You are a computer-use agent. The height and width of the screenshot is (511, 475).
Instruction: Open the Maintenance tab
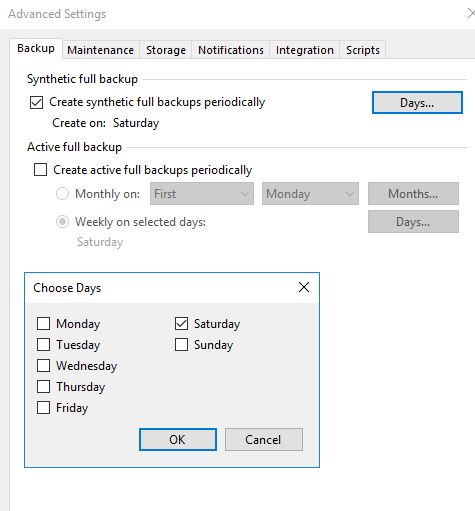[100, 50]
